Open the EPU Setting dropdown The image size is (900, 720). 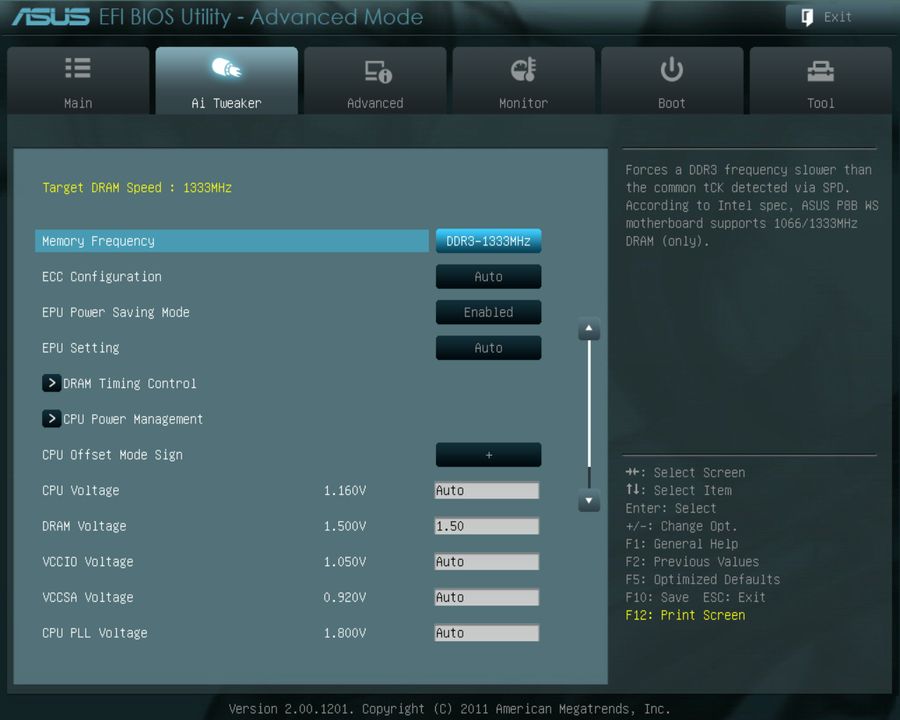pyautogui.click(x=488, y=348)
